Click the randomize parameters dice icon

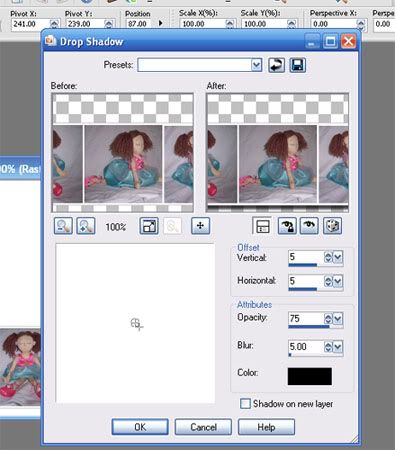[332, 226]
